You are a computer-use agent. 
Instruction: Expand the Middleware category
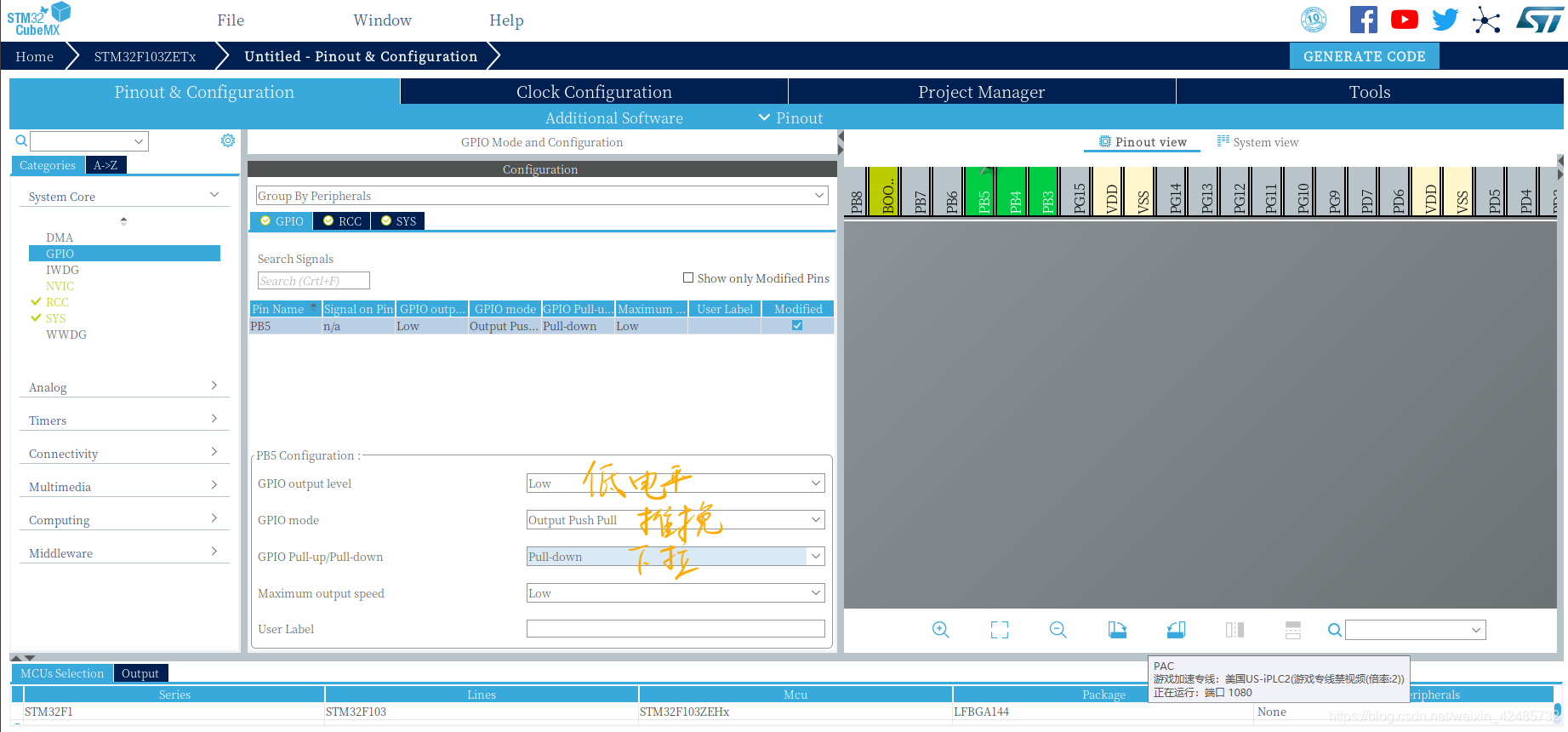(123, 553)
